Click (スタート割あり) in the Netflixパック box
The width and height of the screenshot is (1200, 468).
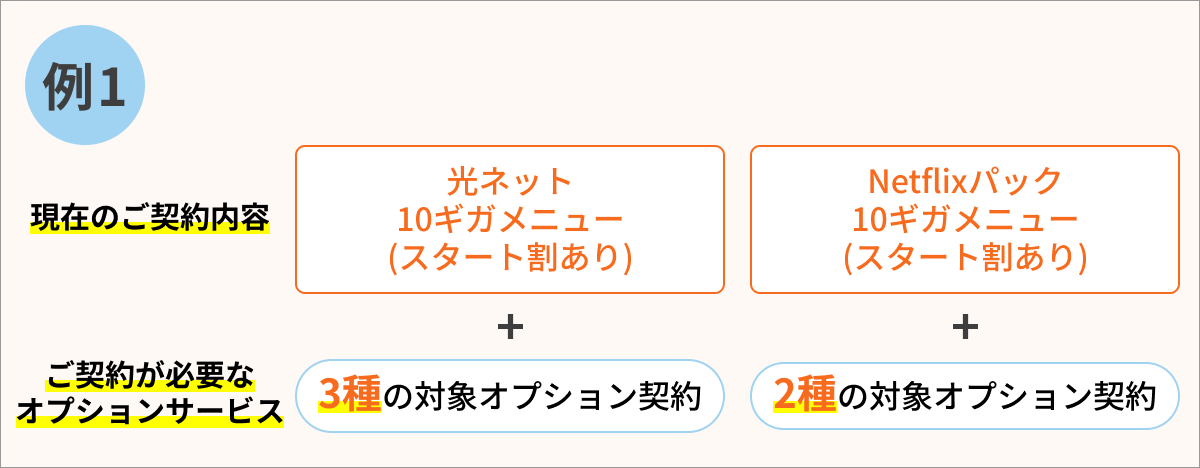click(965, 257)
